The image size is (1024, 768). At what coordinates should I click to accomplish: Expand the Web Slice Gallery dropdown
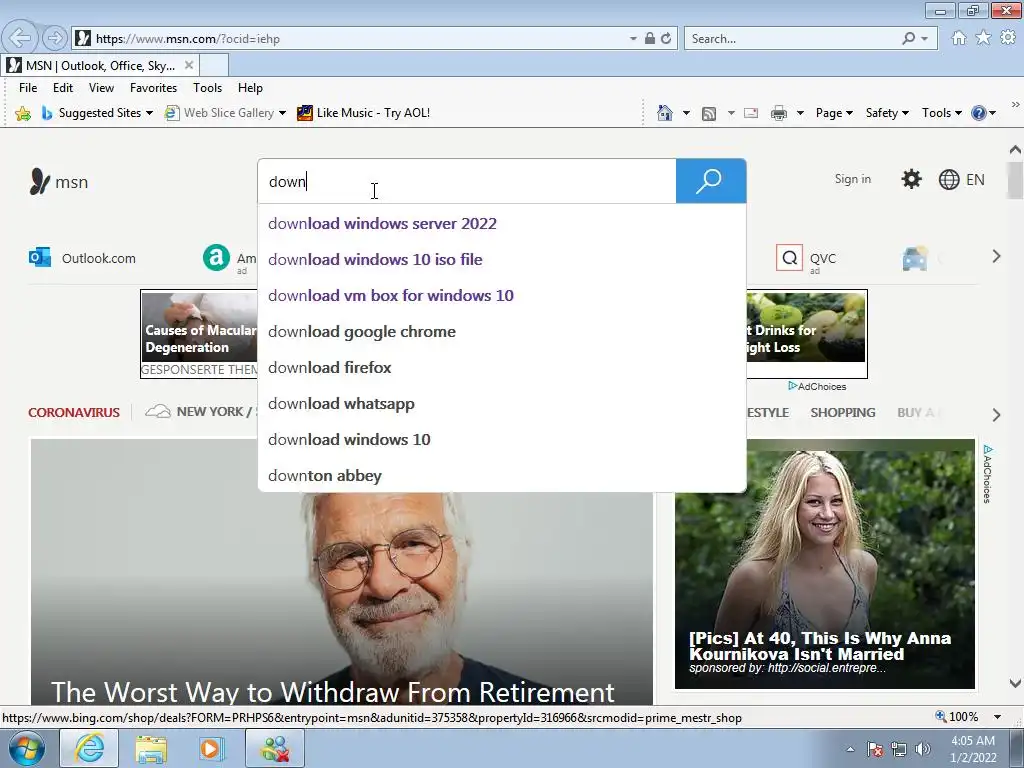tap(282, 113)
